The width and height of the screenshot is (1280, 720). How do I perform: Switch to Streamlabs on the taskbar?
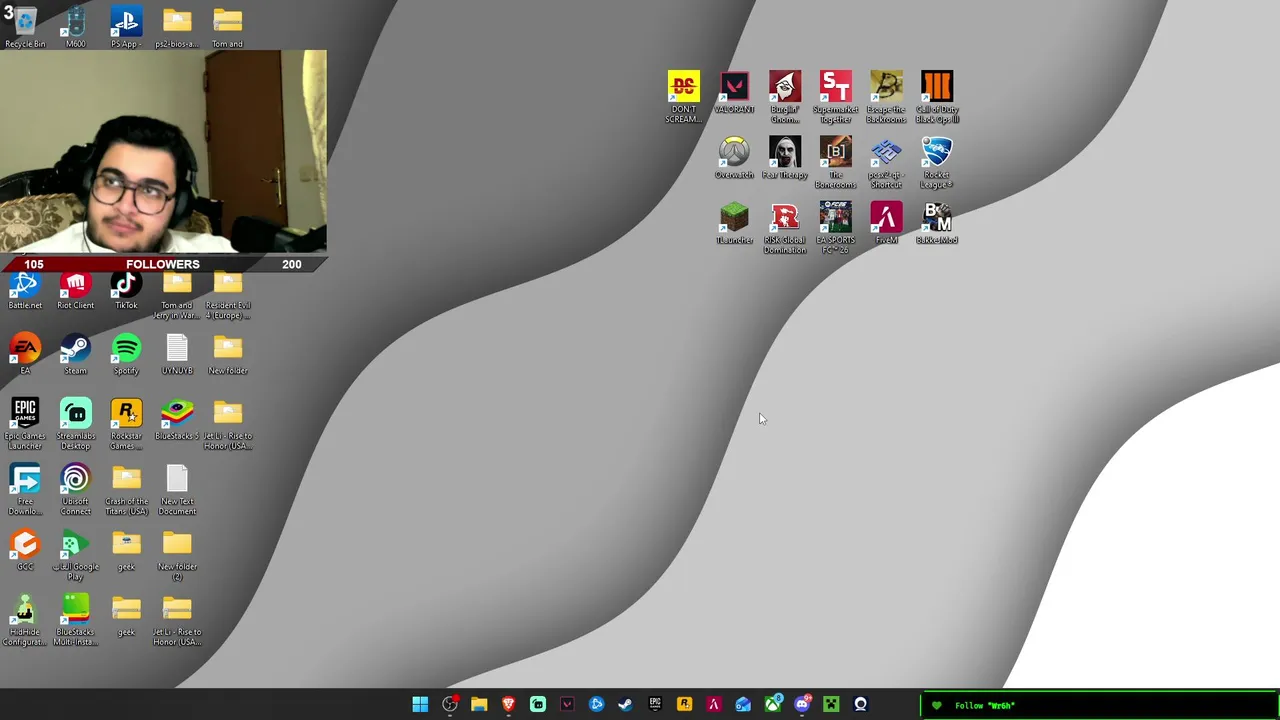click(x=538, y=704)
